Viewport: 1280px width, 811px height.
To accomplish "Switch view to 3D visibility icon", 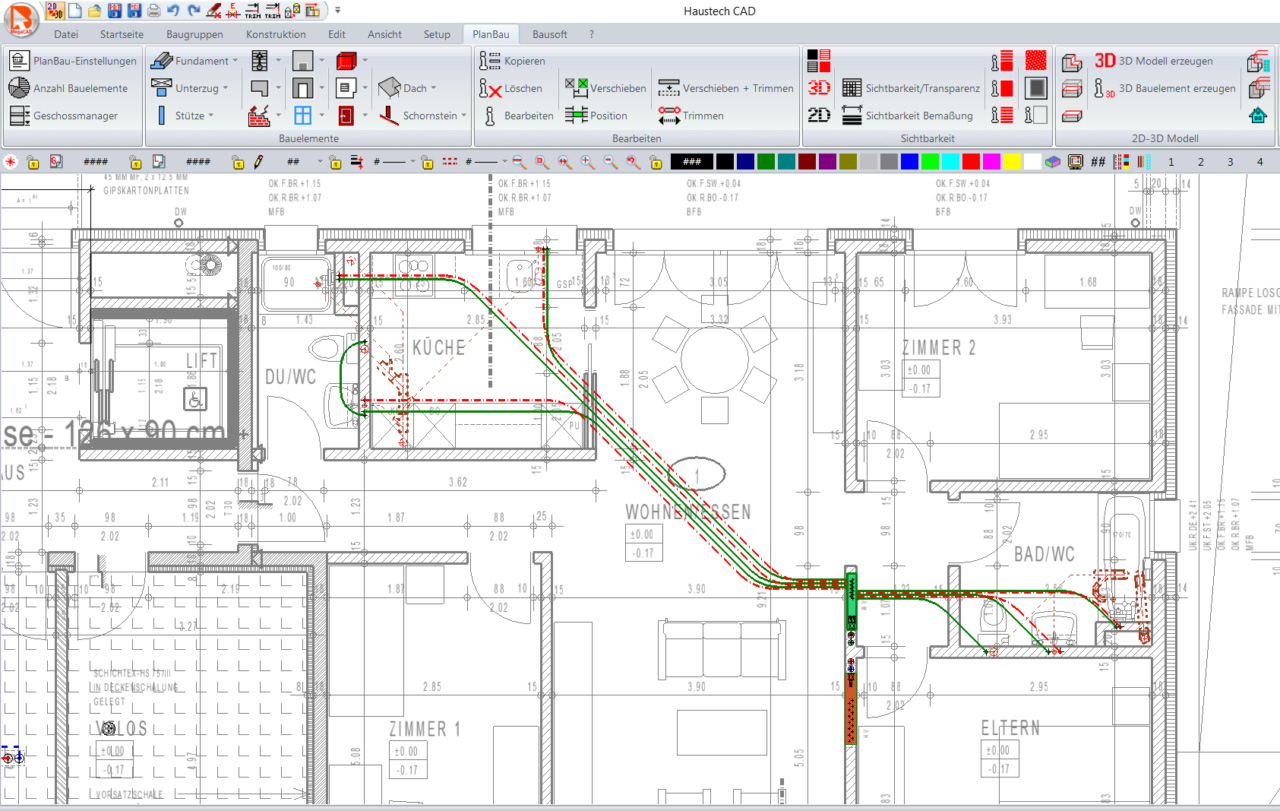I will (819, 88).
